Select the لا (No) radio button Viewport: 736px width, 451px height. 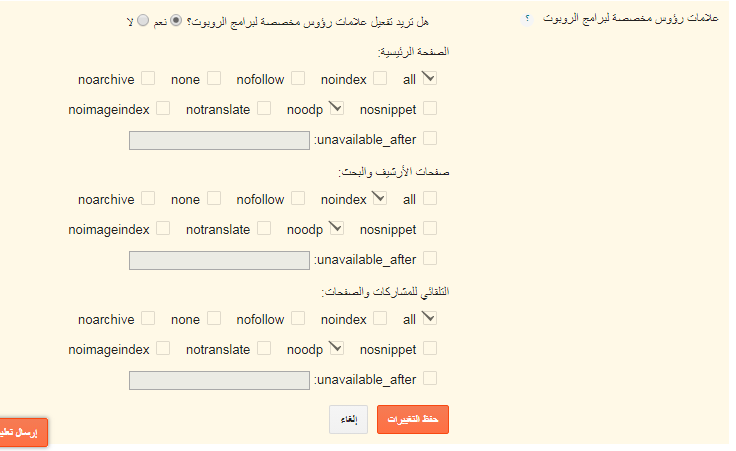(143, 20)
